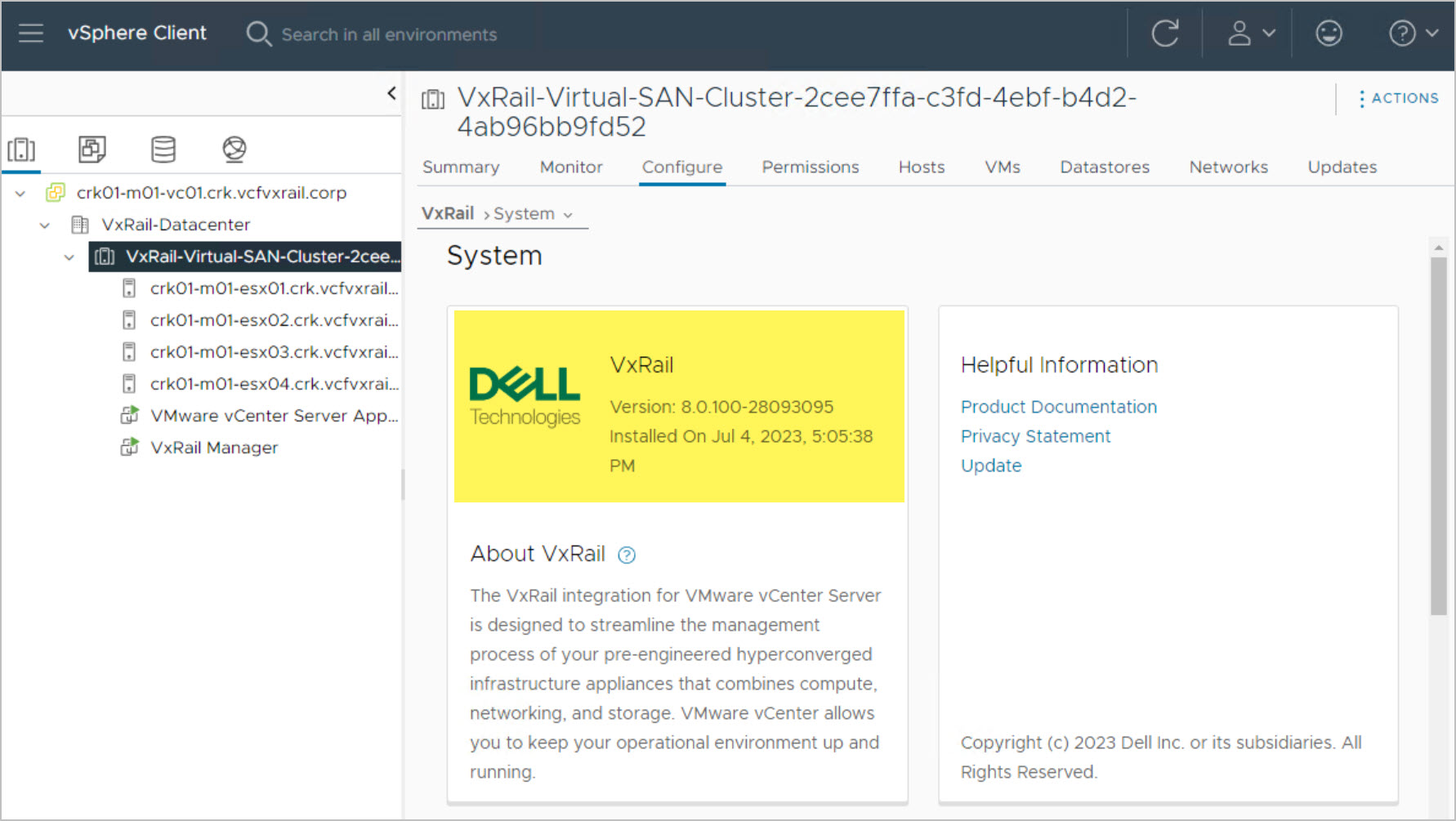
Task: Focus the Search in all environments field
Action: (389, 34)
